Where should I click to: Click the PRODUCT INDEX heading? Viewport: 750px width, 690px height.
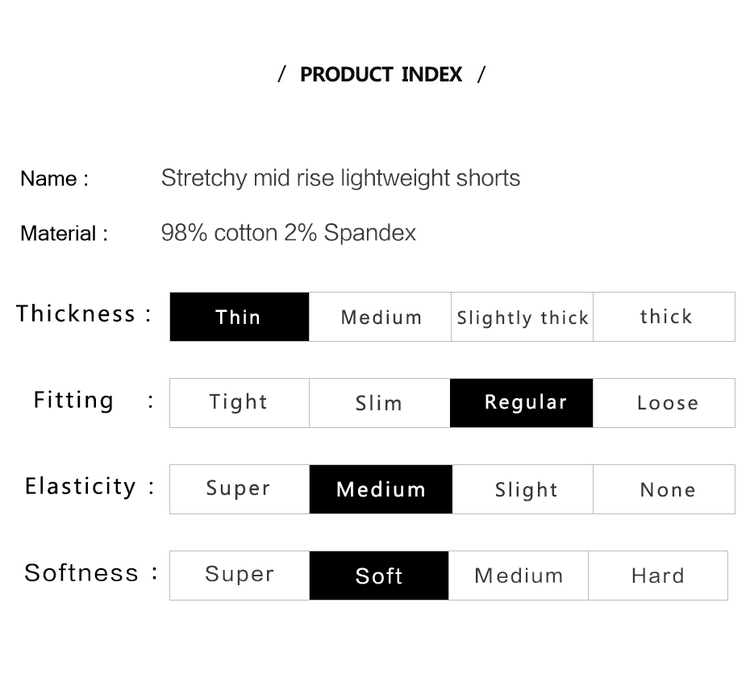pyautogui.click(x=381, y=75)
